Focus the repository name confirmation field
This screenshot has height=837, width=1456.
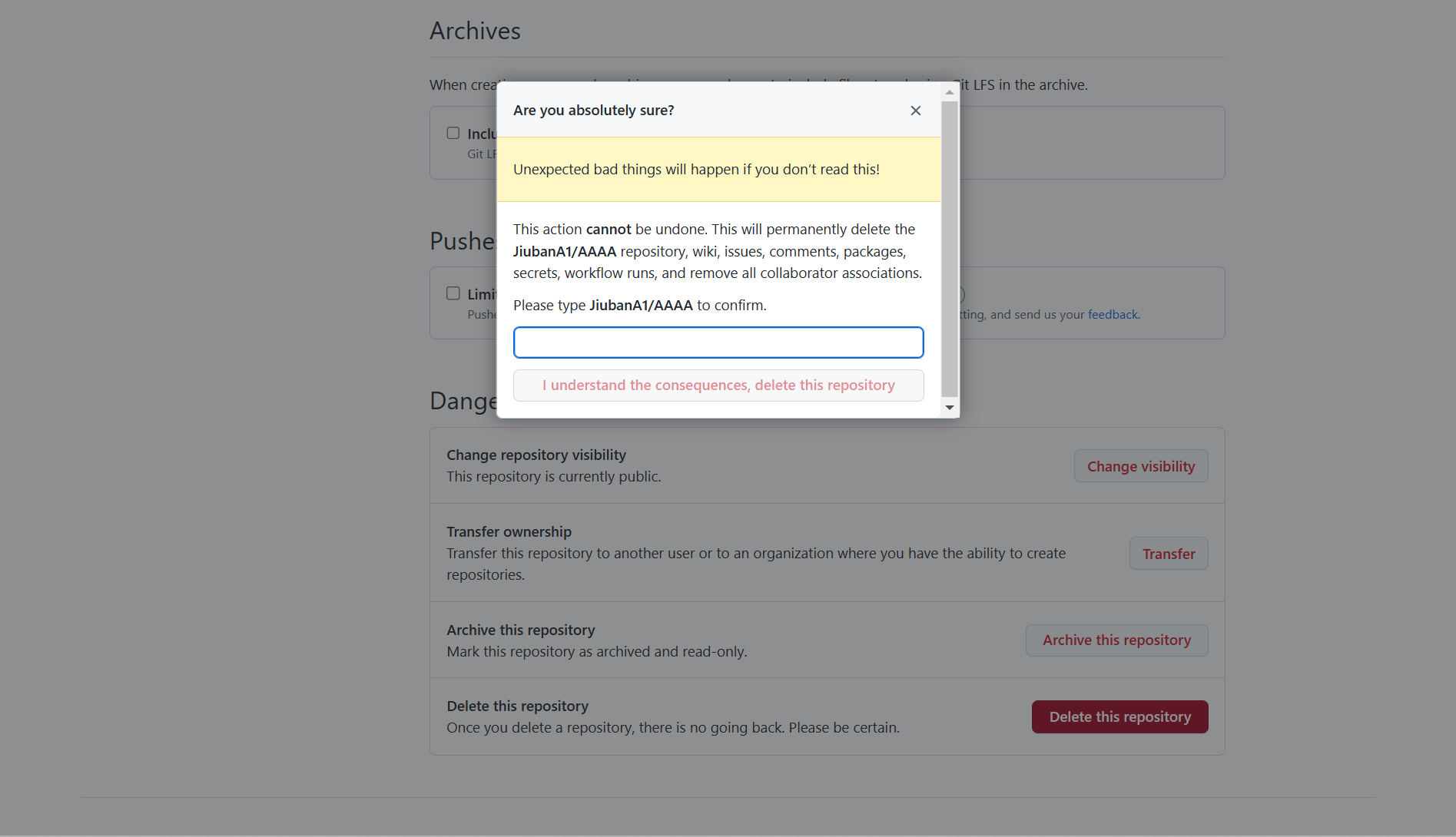coord(718,342)
